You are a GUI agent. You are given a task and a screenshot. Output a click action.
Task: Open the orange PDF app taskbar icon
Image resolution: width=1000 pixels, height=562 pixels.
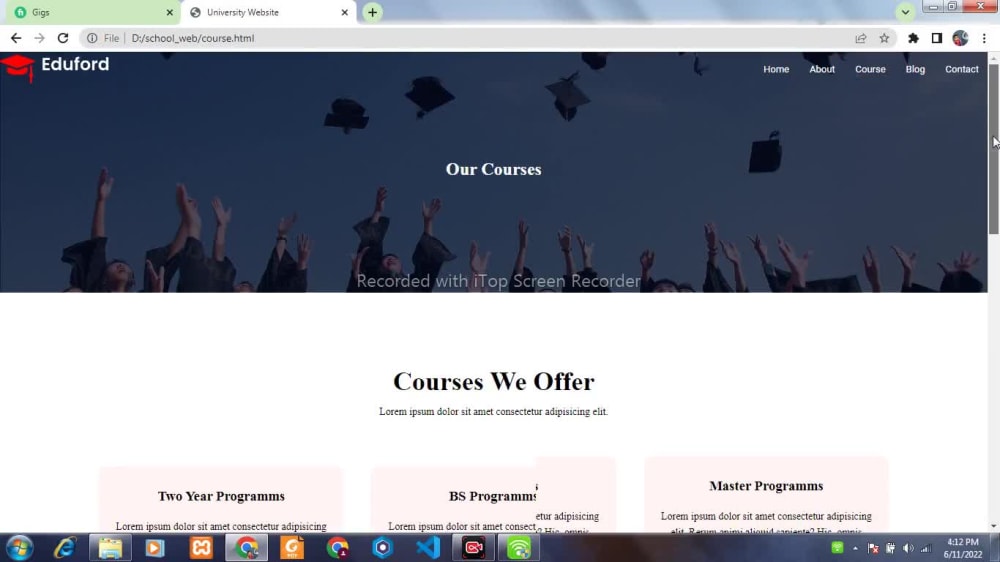click(x=292, y=548)
